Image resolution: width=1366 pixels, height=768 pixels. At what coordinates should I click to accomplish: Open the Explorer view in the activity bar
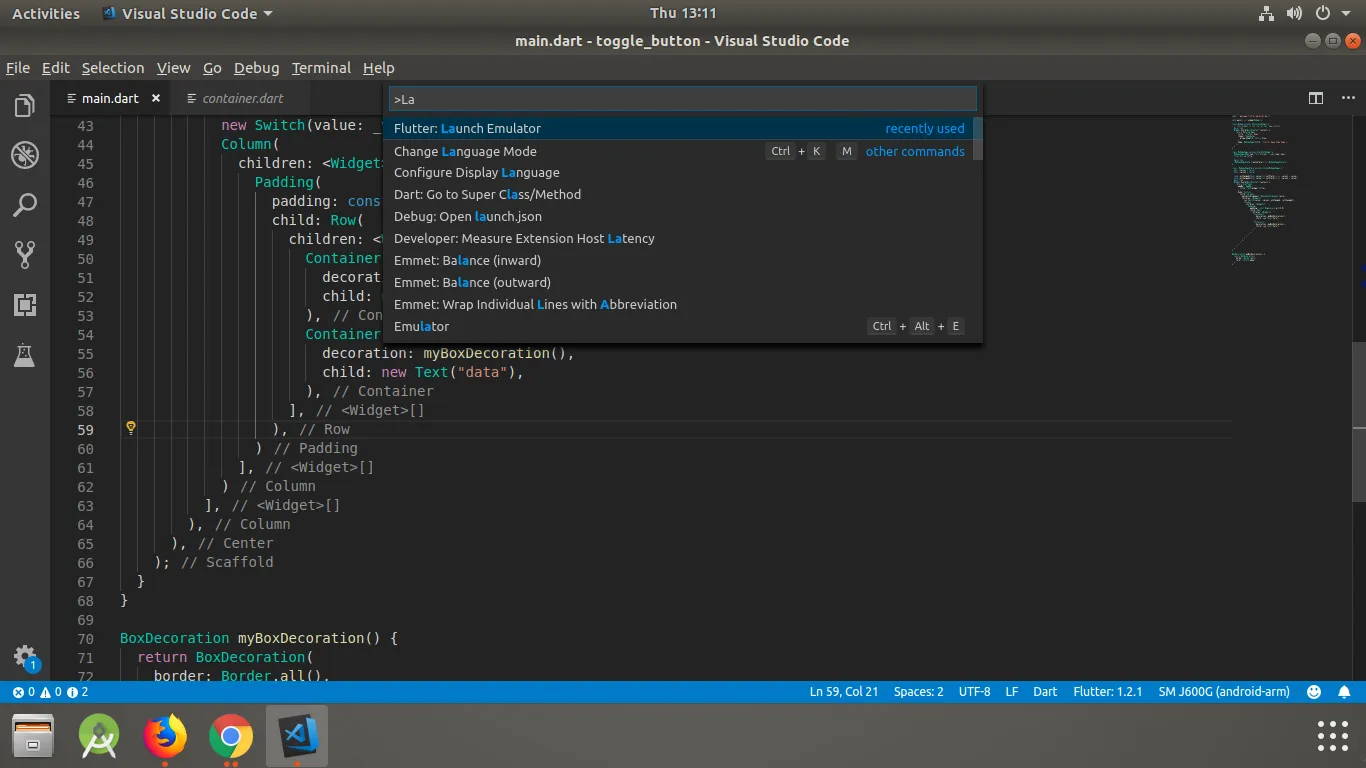click(25, 105)
